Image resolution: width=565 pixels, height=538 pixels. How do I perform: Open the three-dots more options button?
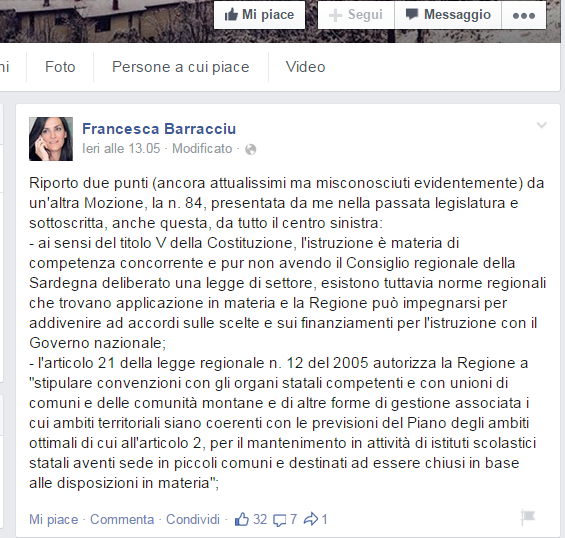coord(524,15)
